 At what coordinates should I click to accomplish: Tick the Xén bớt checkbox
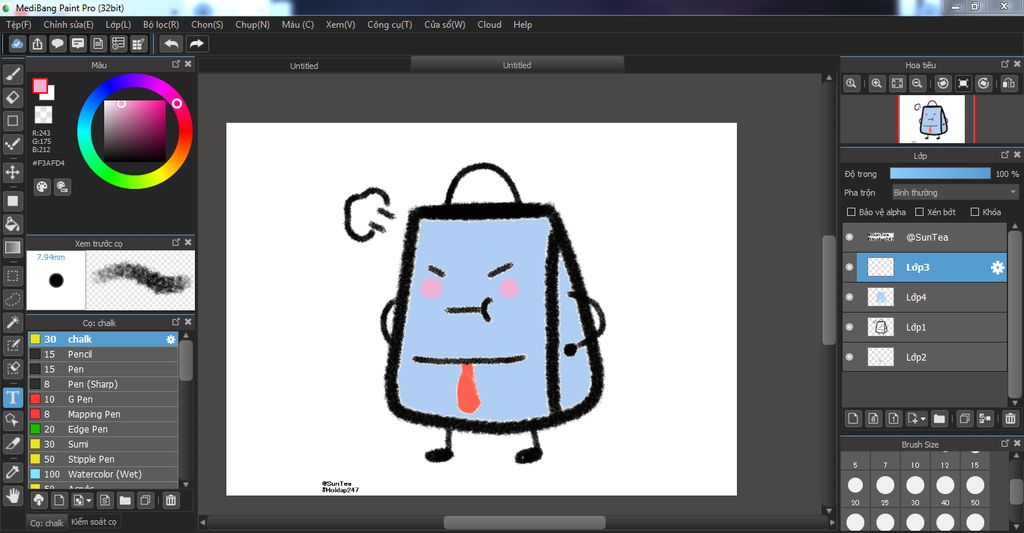click(x=920, y=212)
